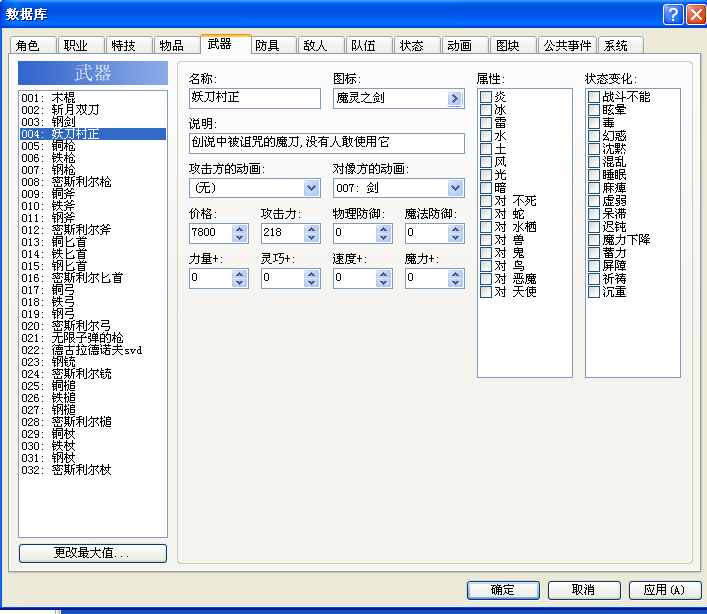
Task: Check the 对 不死 attribute
Action: pyautogui.click(x=486, y=201)
